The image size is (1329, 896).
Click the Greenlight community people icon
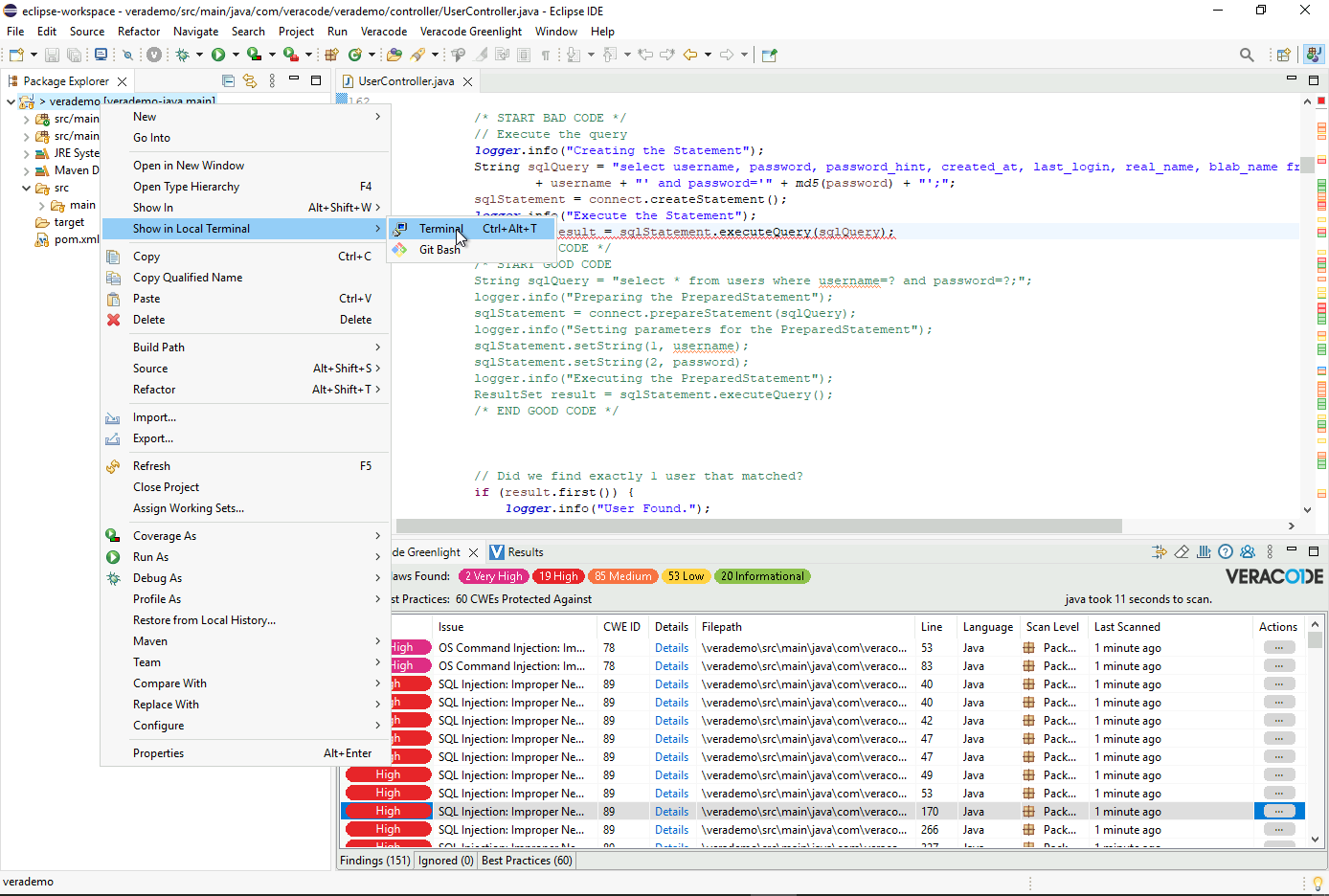[1248, 552]
